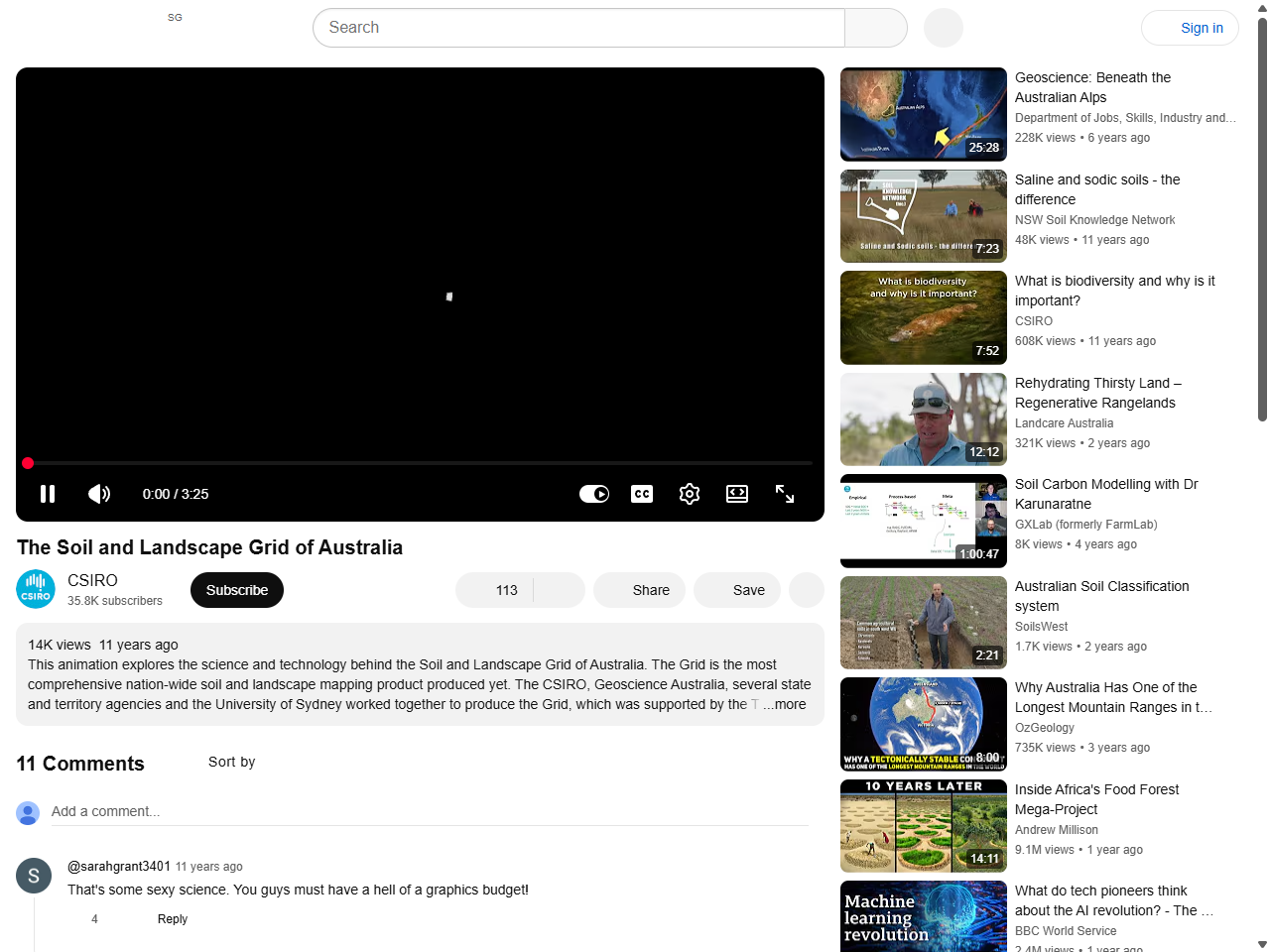Image resolution: width=1270 pixels, height=952 pixels.
Task: Click the video title heading
Action: [209, 547]
